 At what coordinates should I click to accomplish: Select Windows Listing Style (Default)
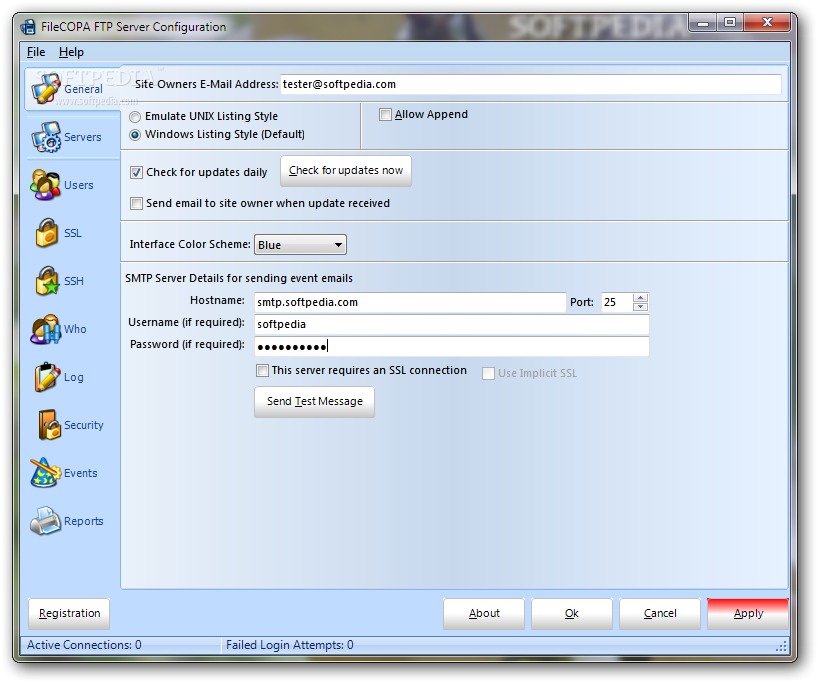pyautogui.click(x=135, y=135)
